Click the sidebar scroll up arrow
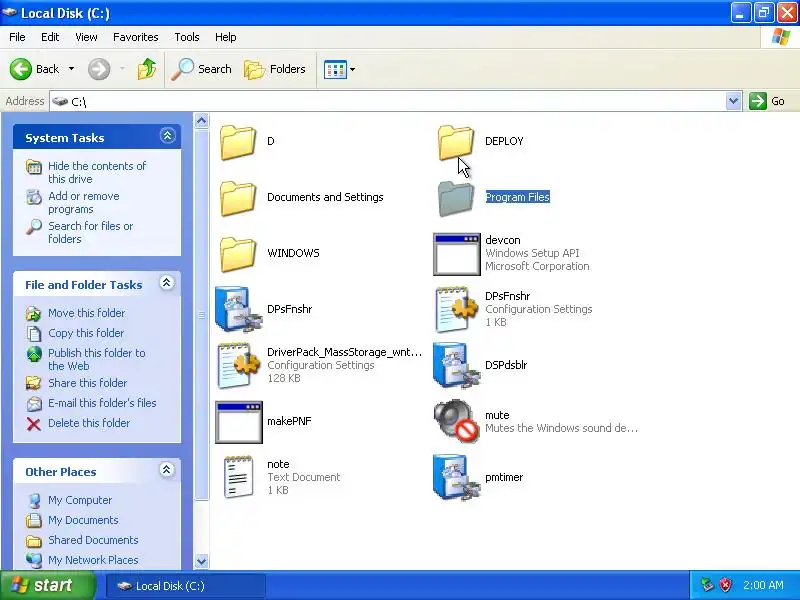The height and width of the screenshot is (600, 800). pos(202,121)
